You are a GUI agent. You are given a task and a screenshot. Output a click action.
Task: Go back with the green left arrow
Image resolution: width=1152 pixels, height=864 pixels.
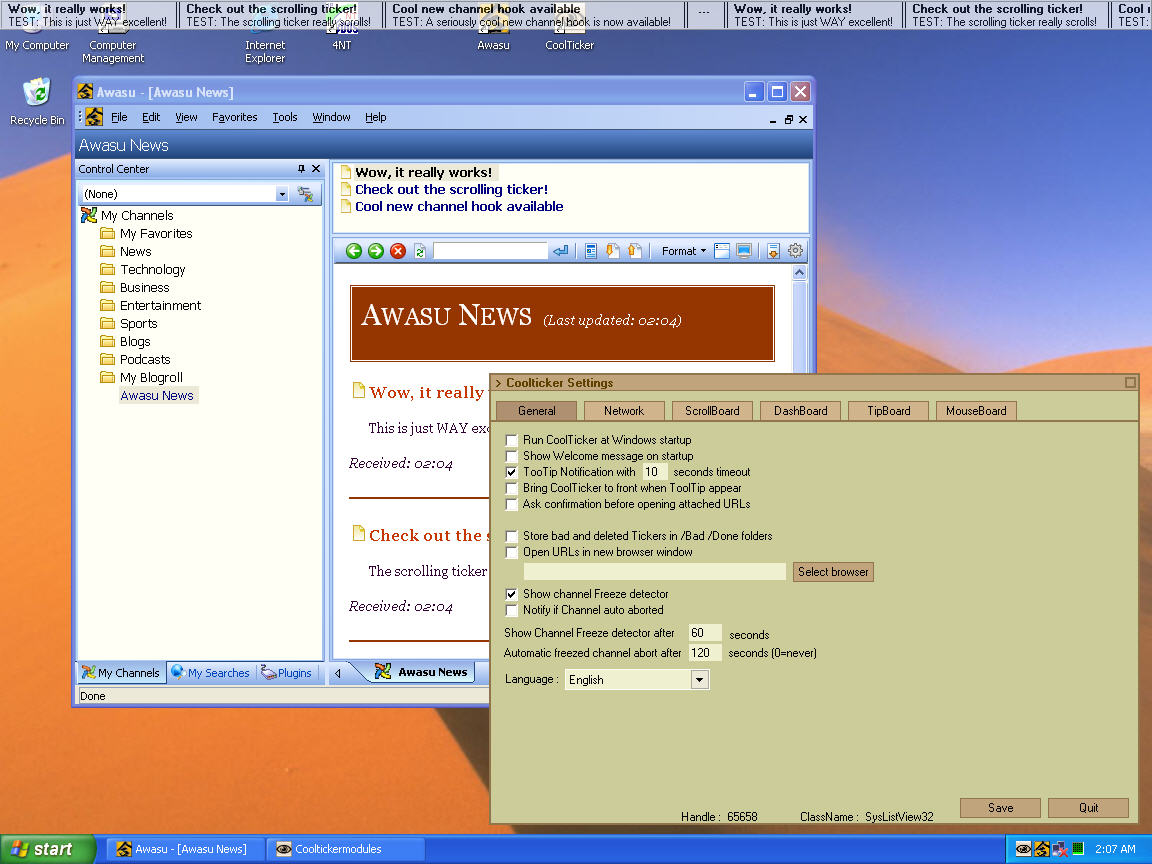353,251
